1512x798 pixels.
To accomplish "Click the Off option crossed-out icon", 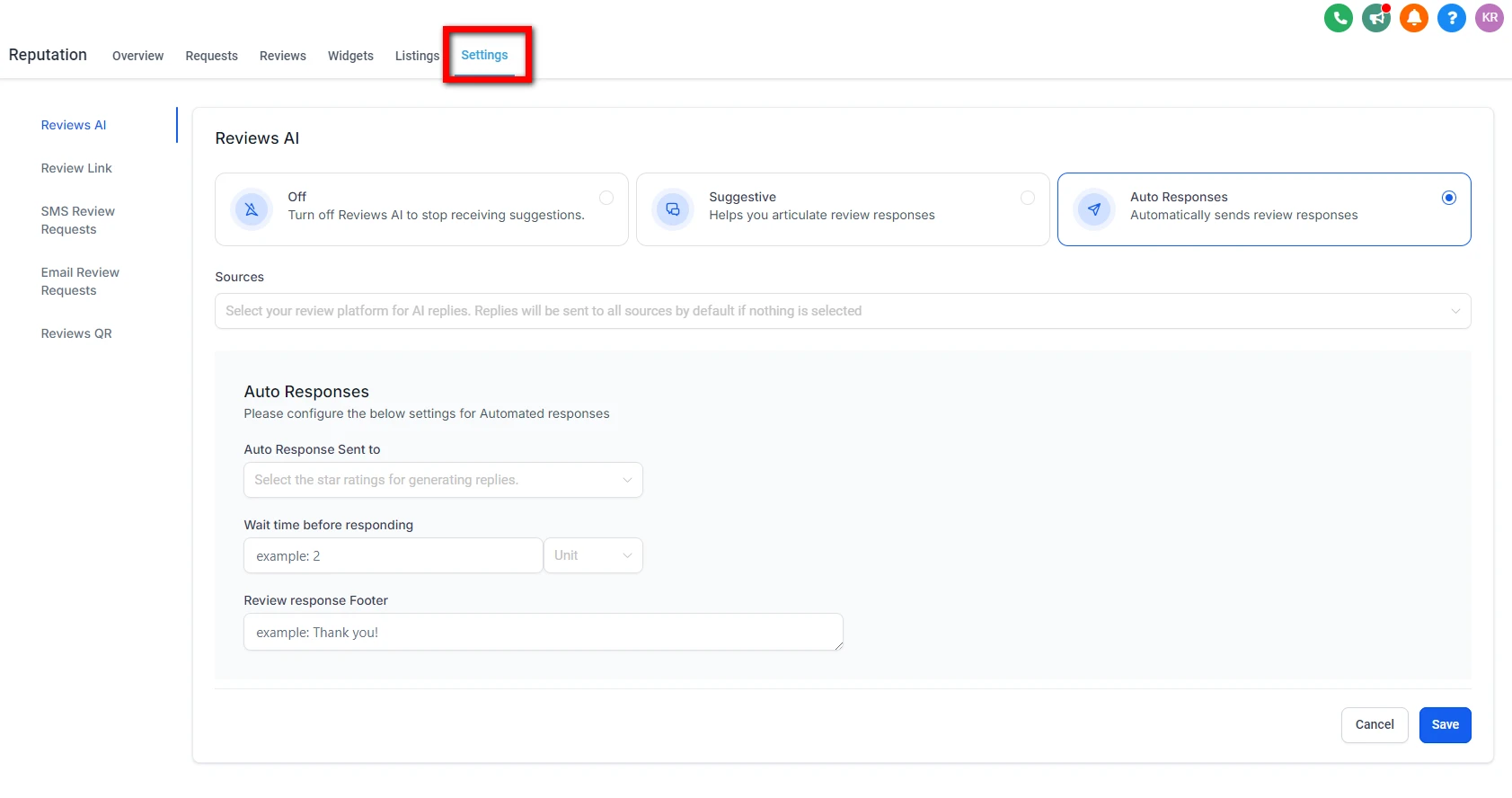I will [x=252, y=209].
